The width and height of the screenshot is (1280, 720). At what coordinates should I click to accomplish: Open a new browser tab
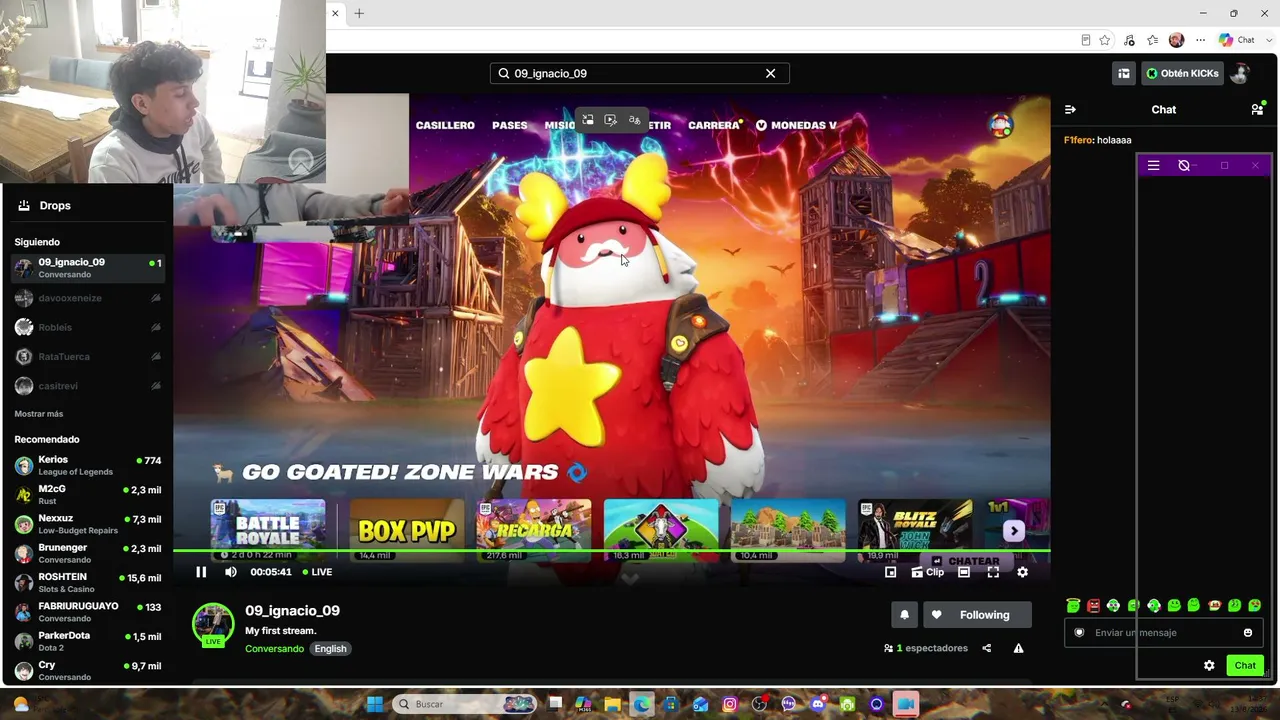click(359, 13)
